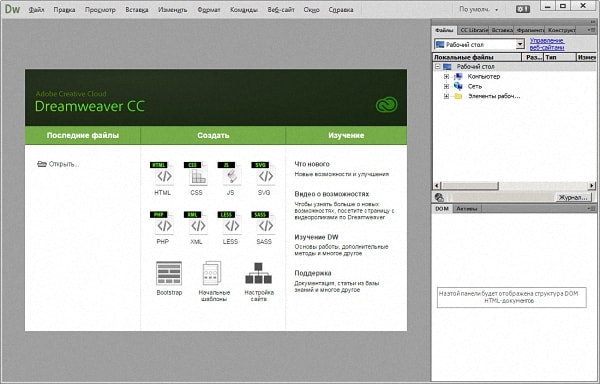Screen dimensions: 600x384
Task: Select the Сеть network icon in tree
Action: coord(458,86)
